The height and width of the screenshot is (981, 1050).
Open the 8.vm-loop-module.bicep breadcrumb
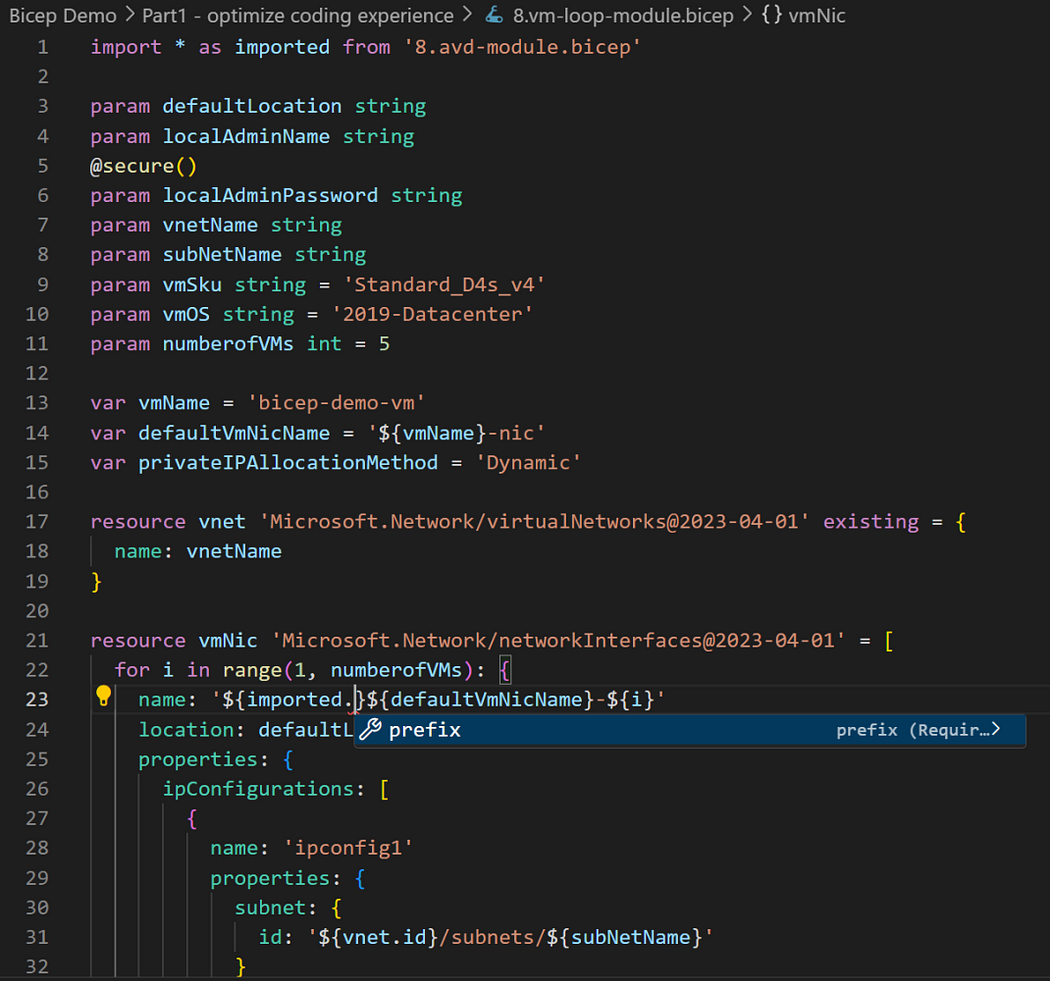point(623,15)
